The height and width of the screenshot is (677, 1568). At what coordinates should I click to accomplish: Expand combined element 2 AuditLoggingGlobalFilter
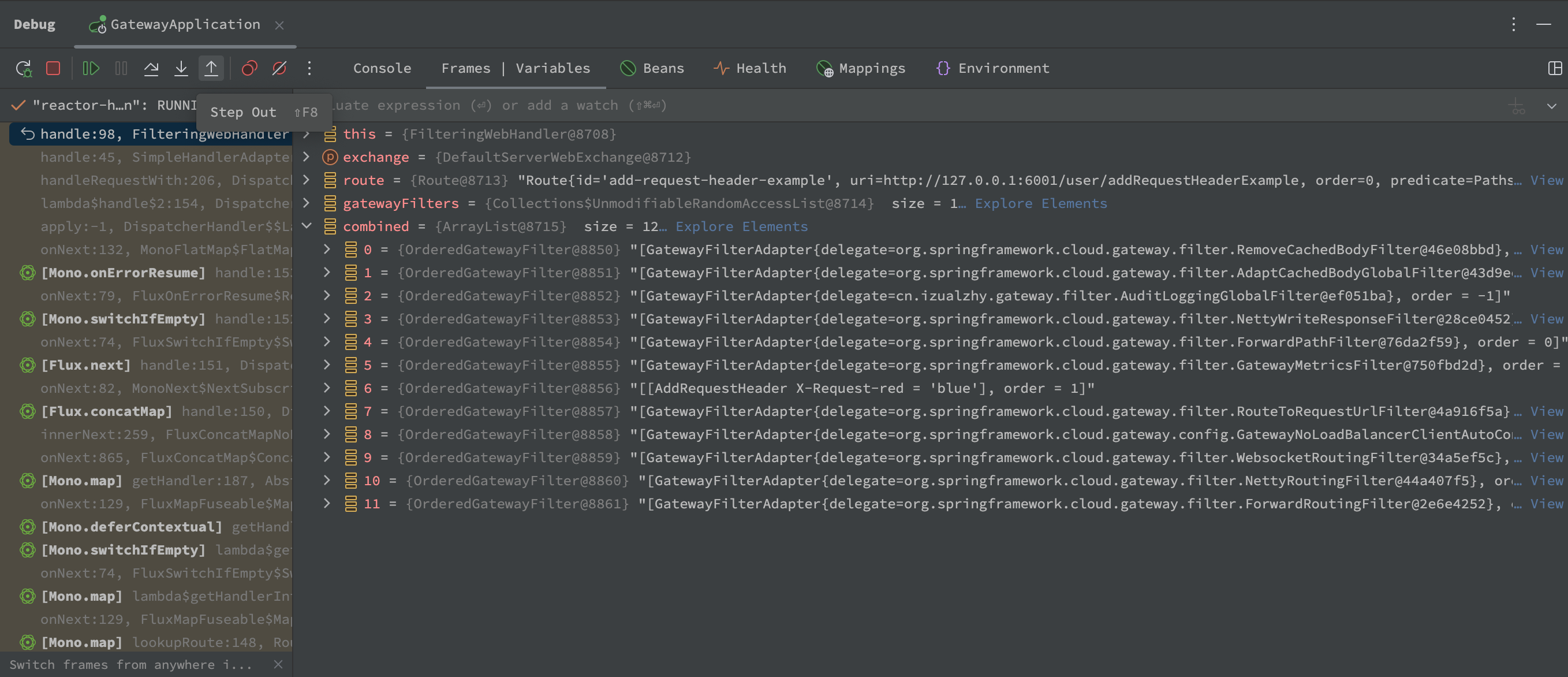tap(327, 296)
